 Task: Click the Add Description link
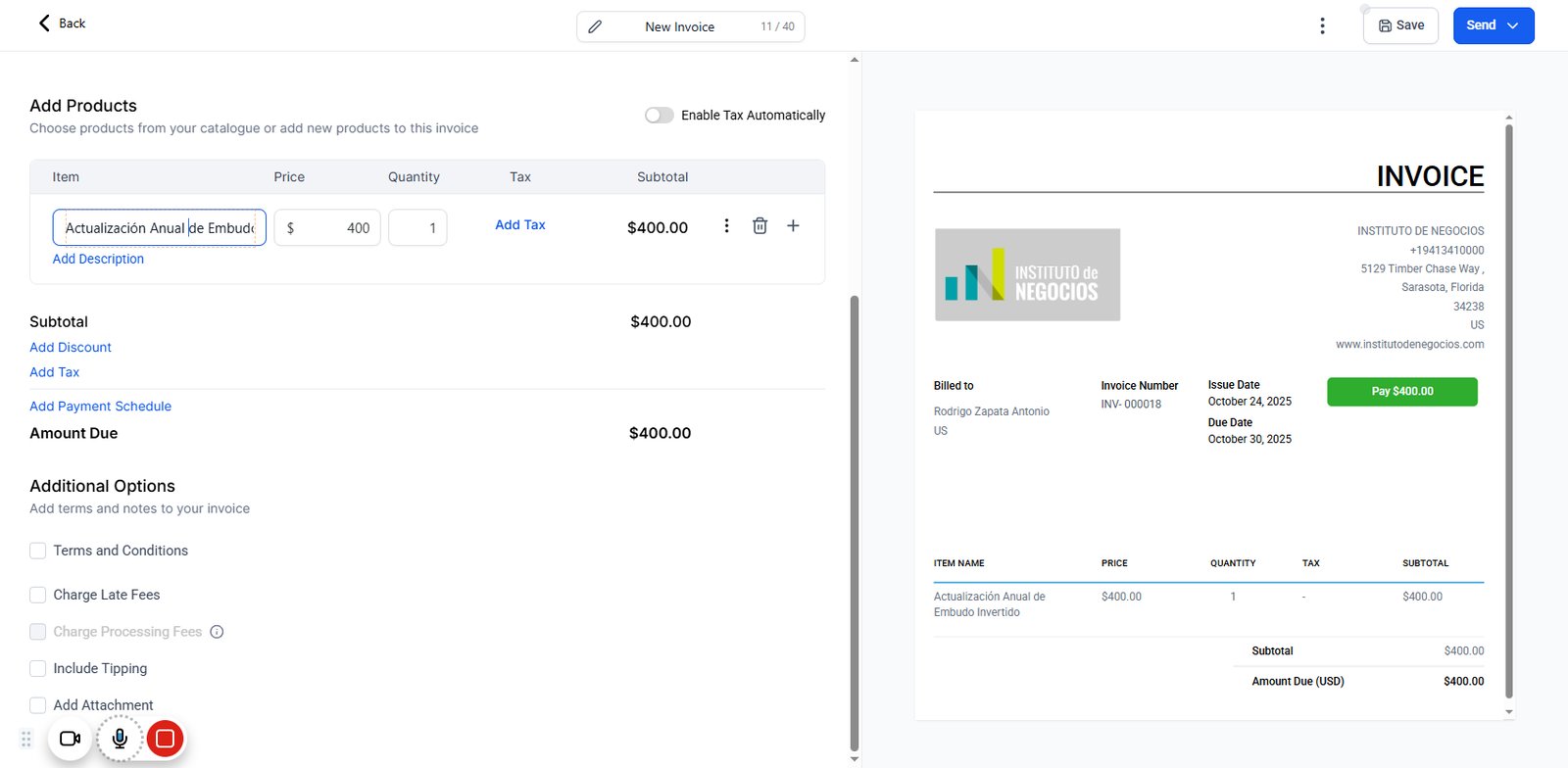[98, 259]
